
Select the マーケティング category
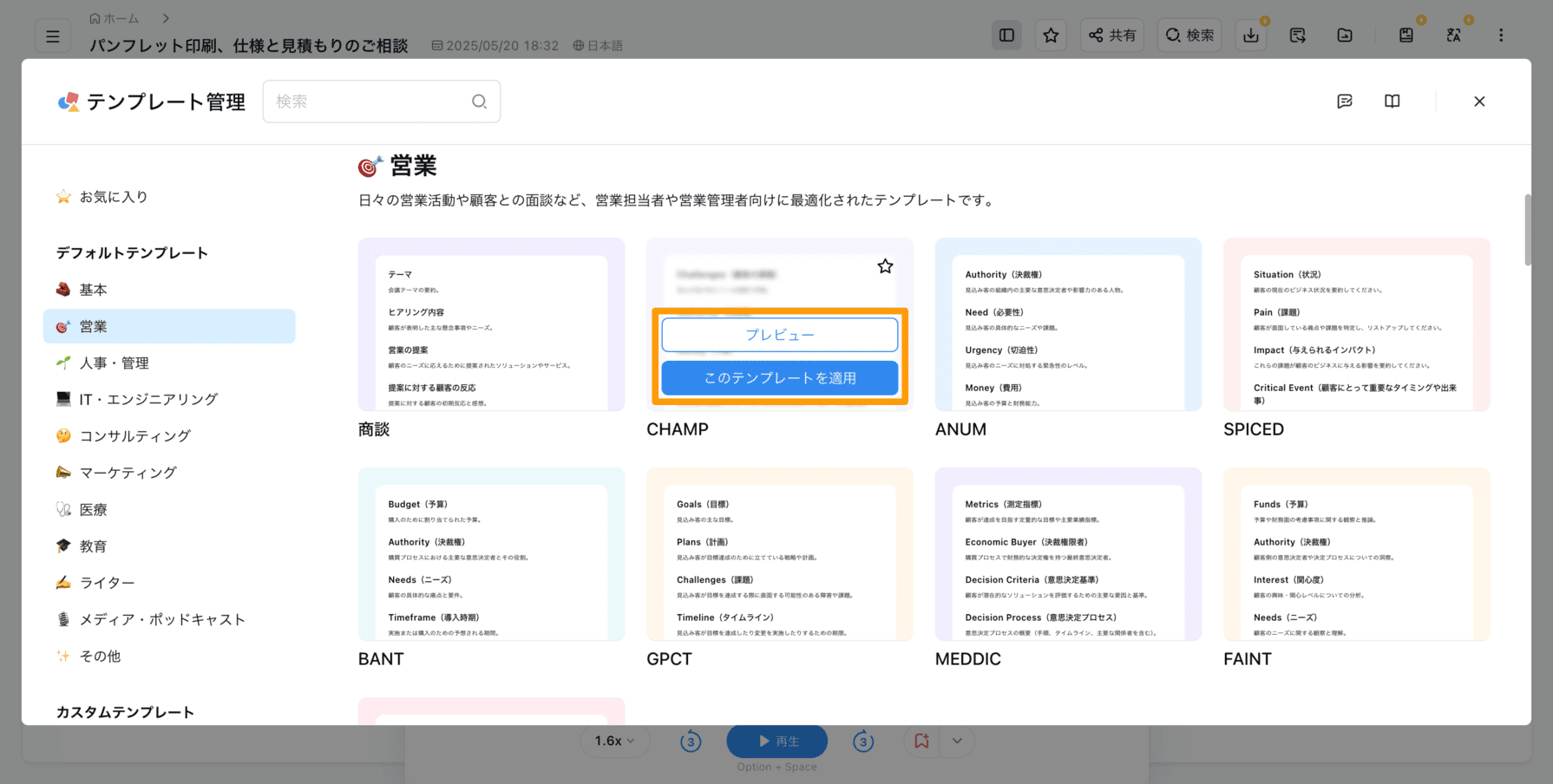(169, 473)
